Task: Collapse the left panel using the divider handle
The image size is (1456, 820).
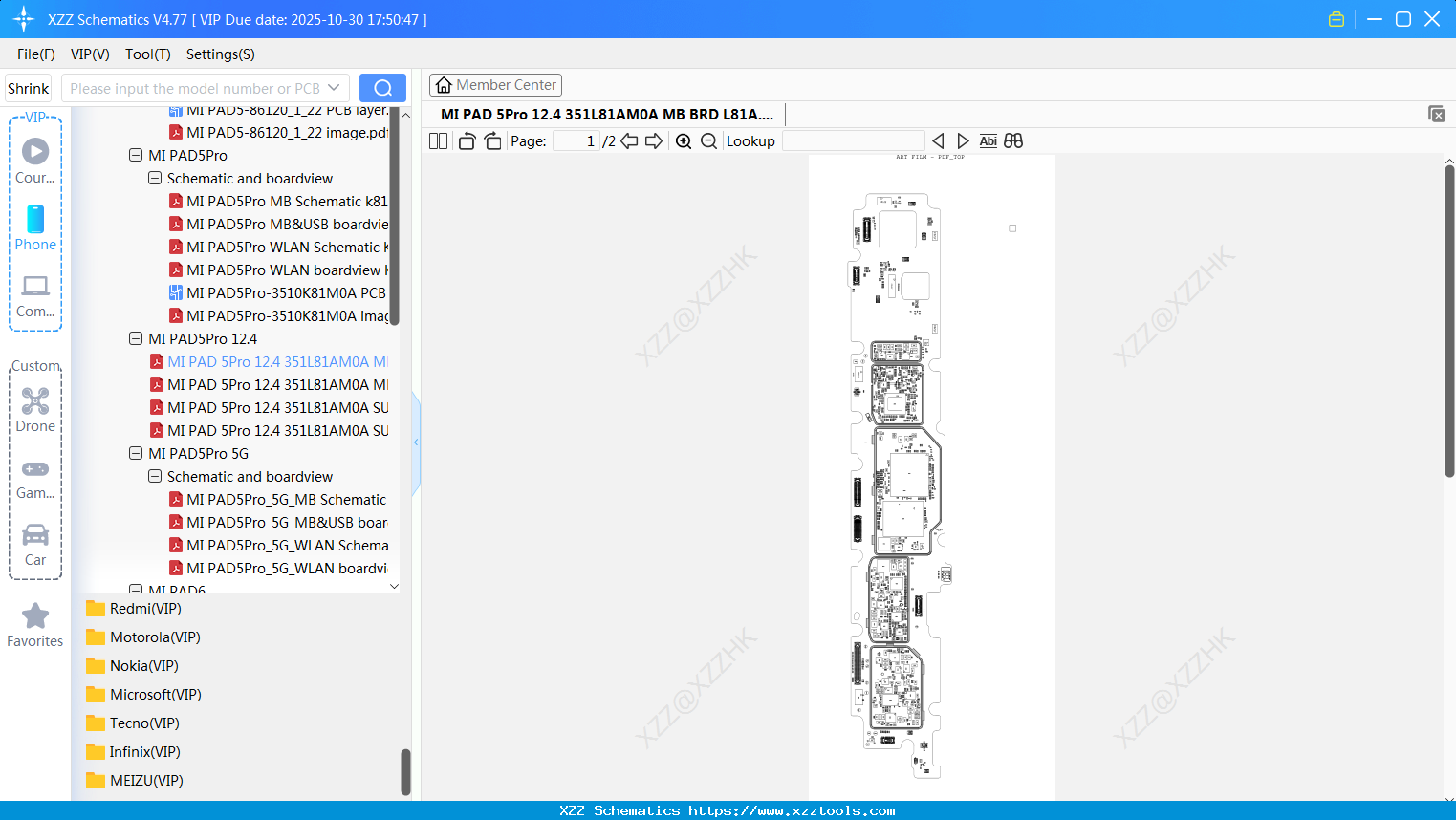Action: (x=416, y=442)
